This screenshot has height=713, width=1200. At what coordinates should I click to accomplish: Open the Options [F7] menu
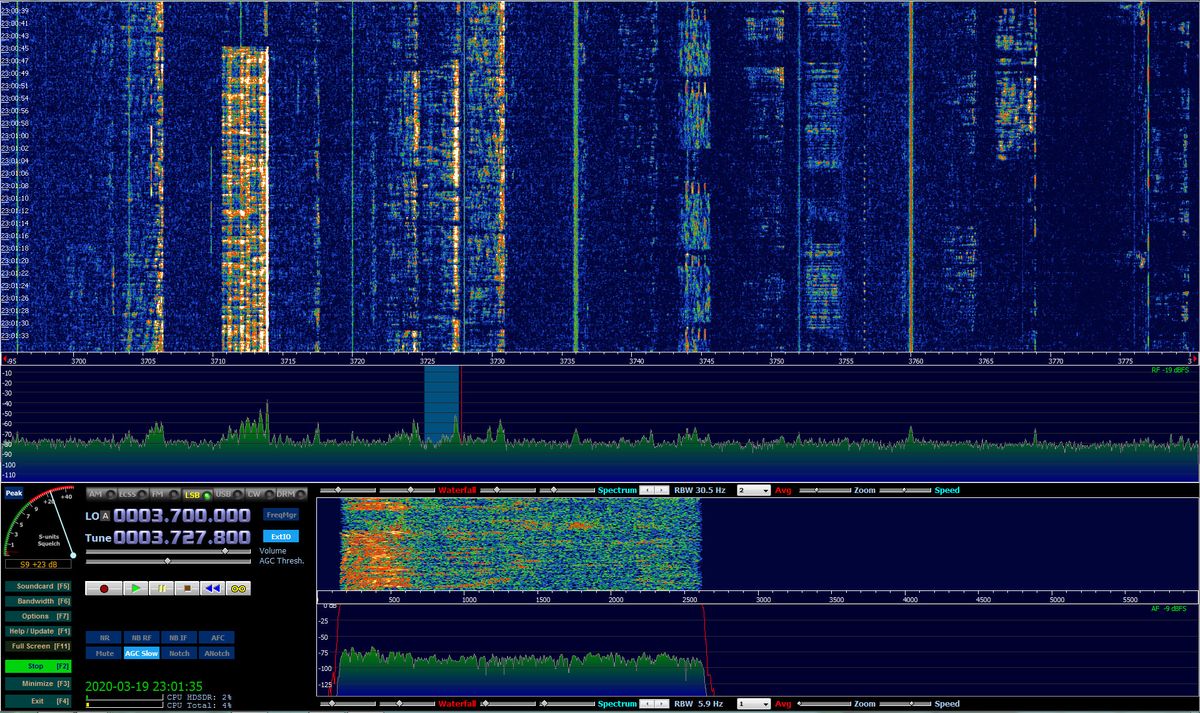(38, 616)
